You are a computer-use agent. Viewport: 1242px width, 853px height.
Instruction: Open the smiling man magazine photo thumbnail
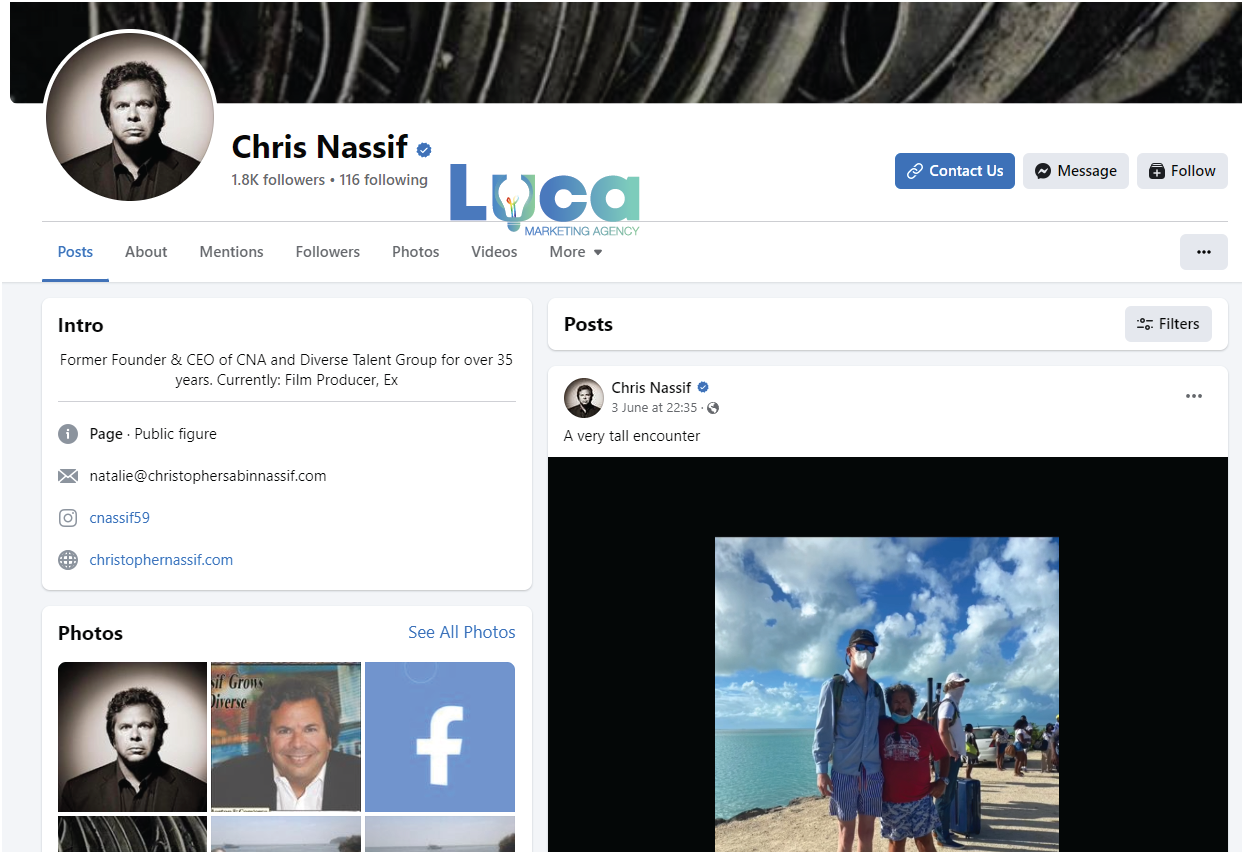(286, 737)
